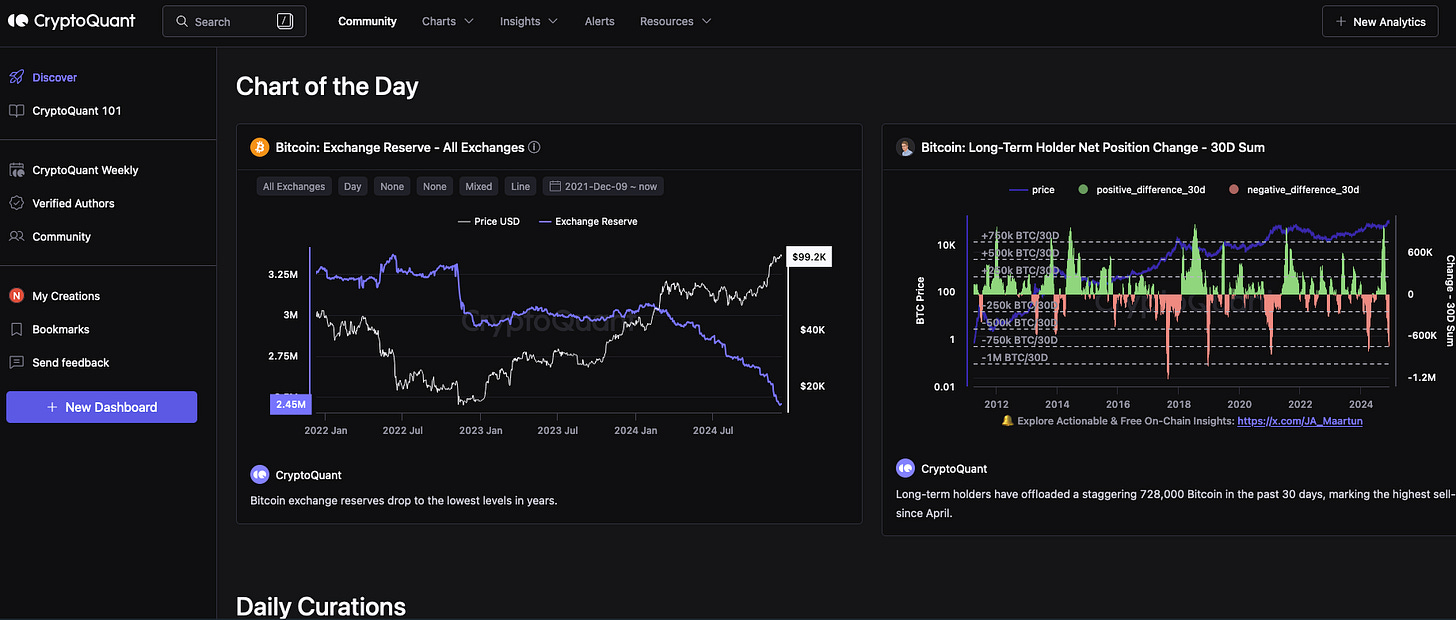1456x620 pixels.
Task: Click the Search input field
Action: [234, 21]
